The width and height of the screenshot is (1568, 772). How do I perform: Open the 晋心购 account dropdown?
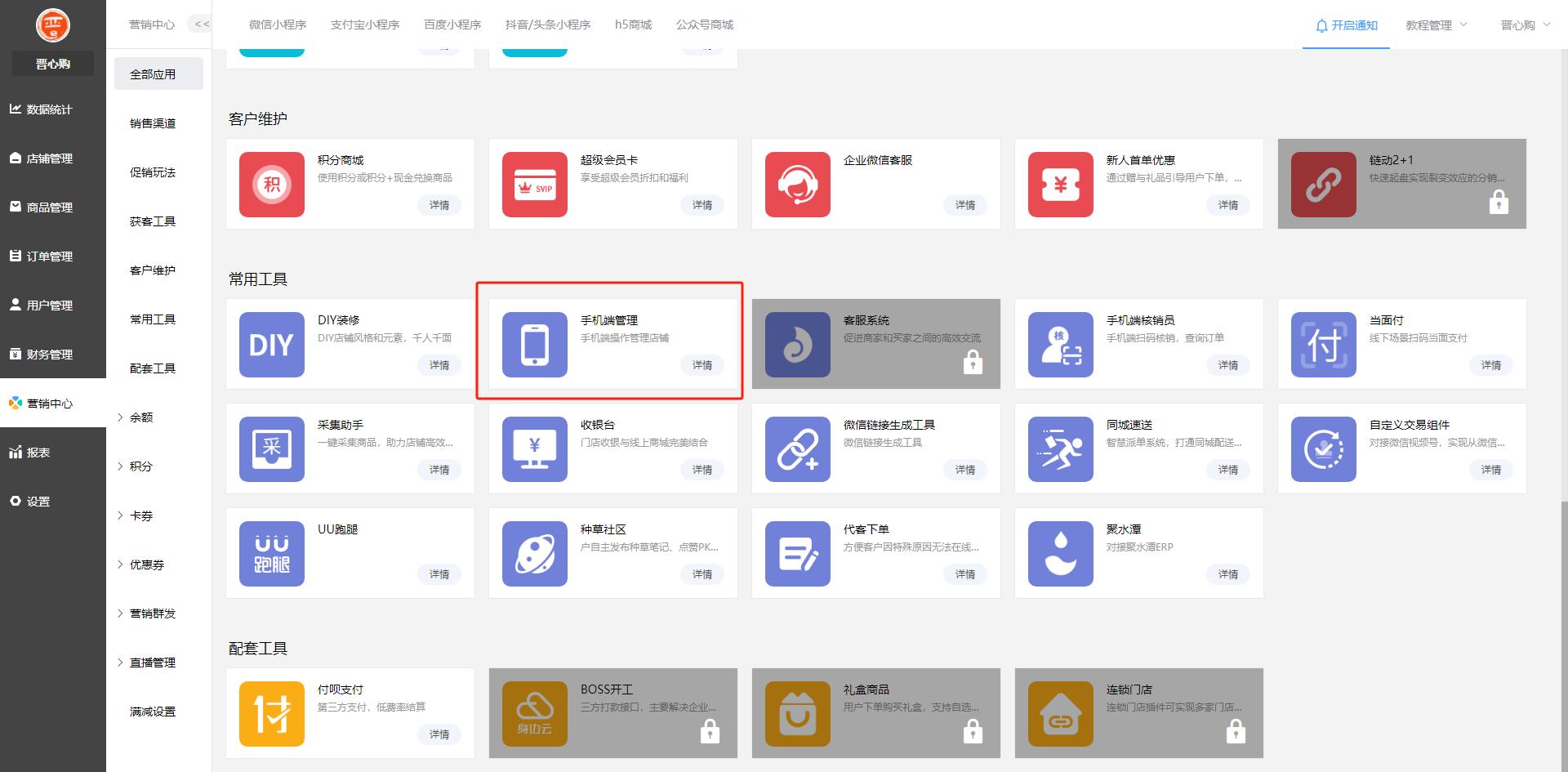click(1524, 25)
